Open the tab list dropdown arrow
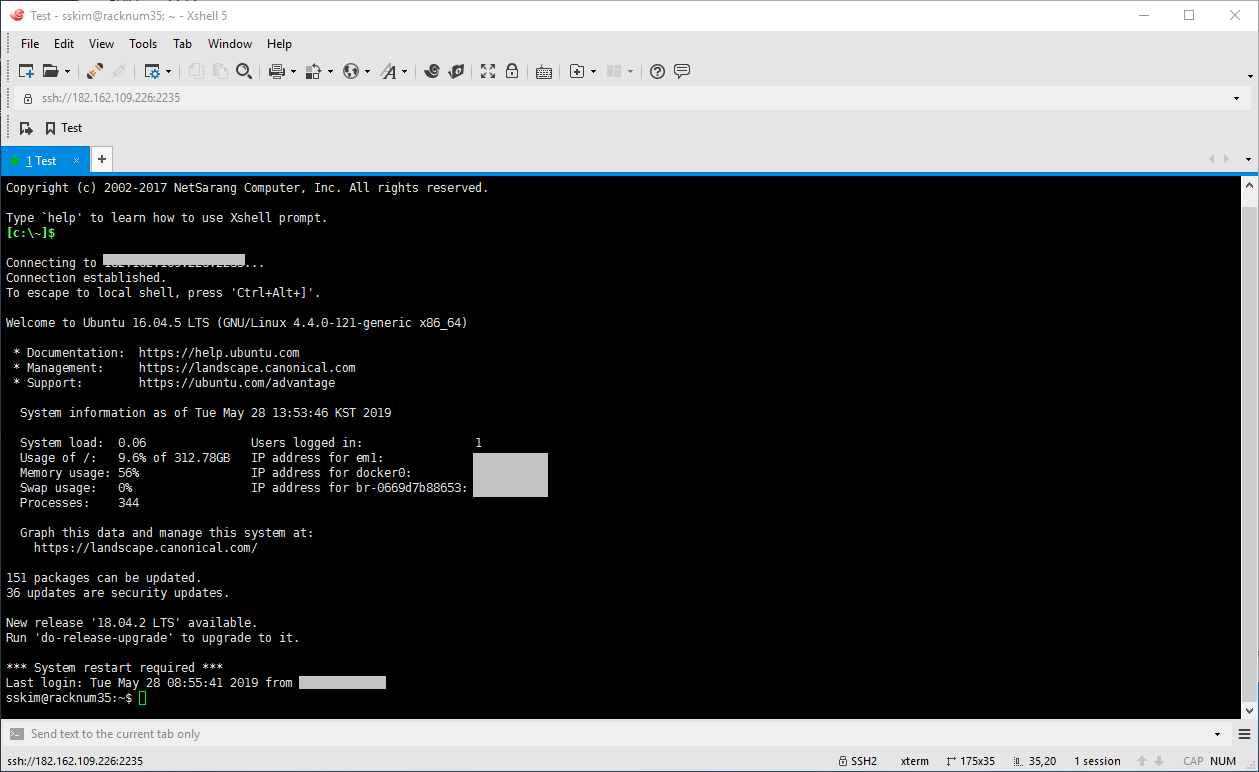The width and height of the screenshot is (1259, 772). [1248, 159]
